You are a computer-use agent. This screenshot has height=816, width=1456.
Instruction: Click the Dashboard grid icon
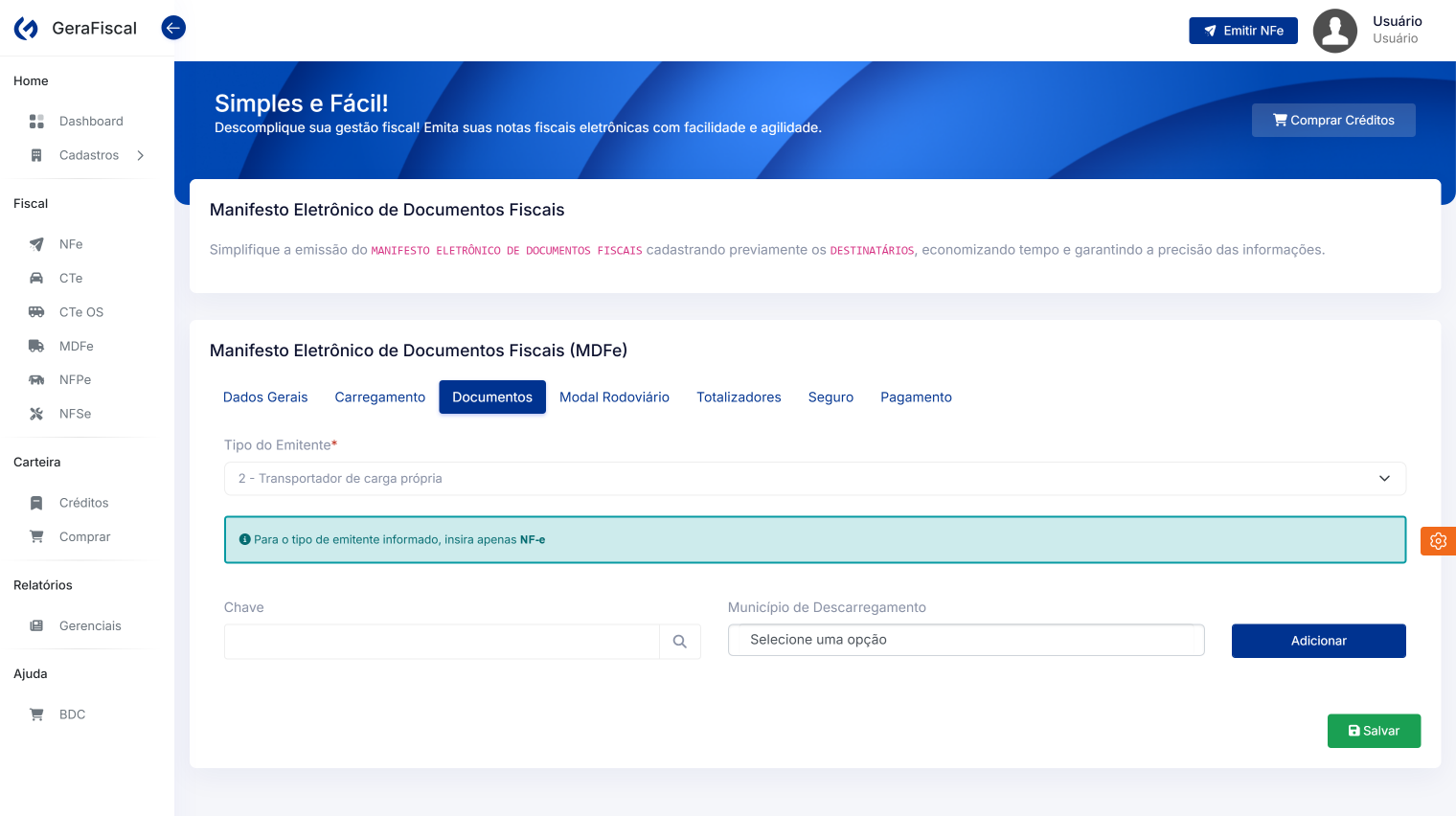point(36,122)
